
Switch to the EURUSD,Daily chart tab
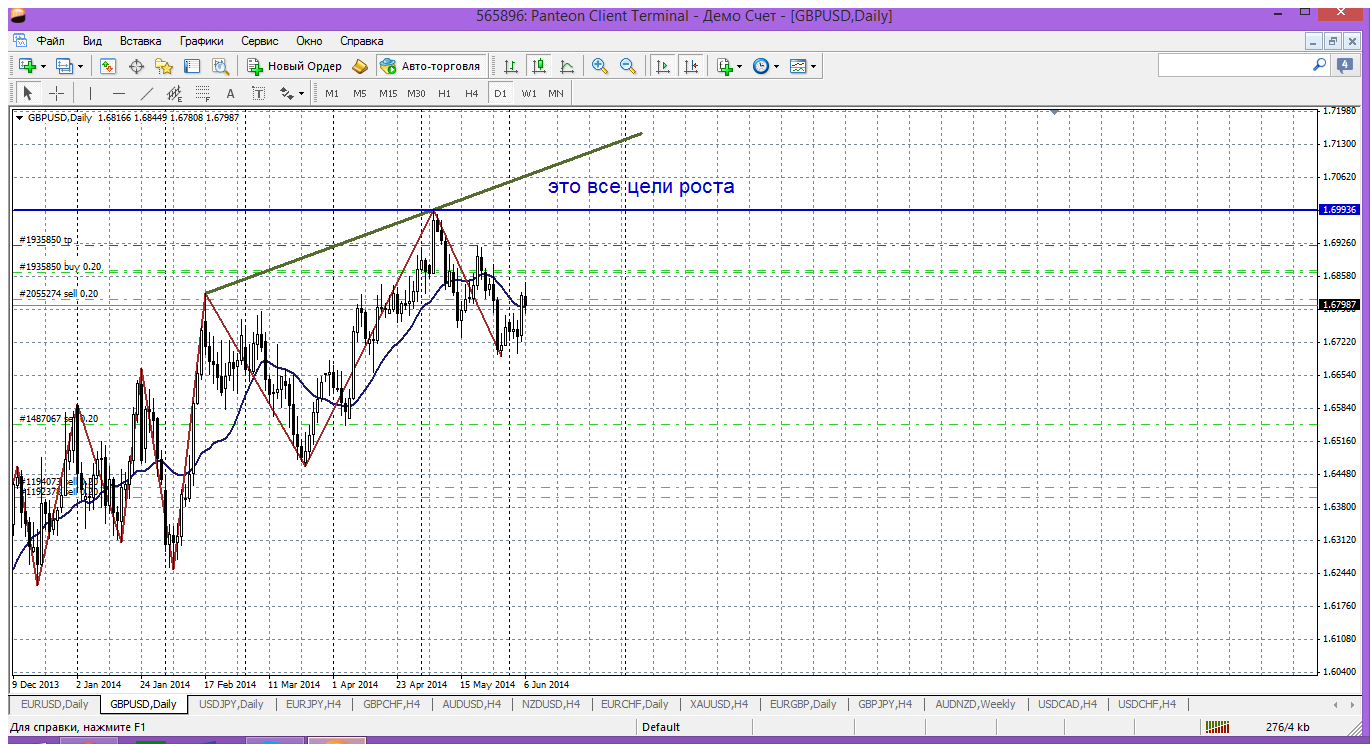[x=54, y=704]
